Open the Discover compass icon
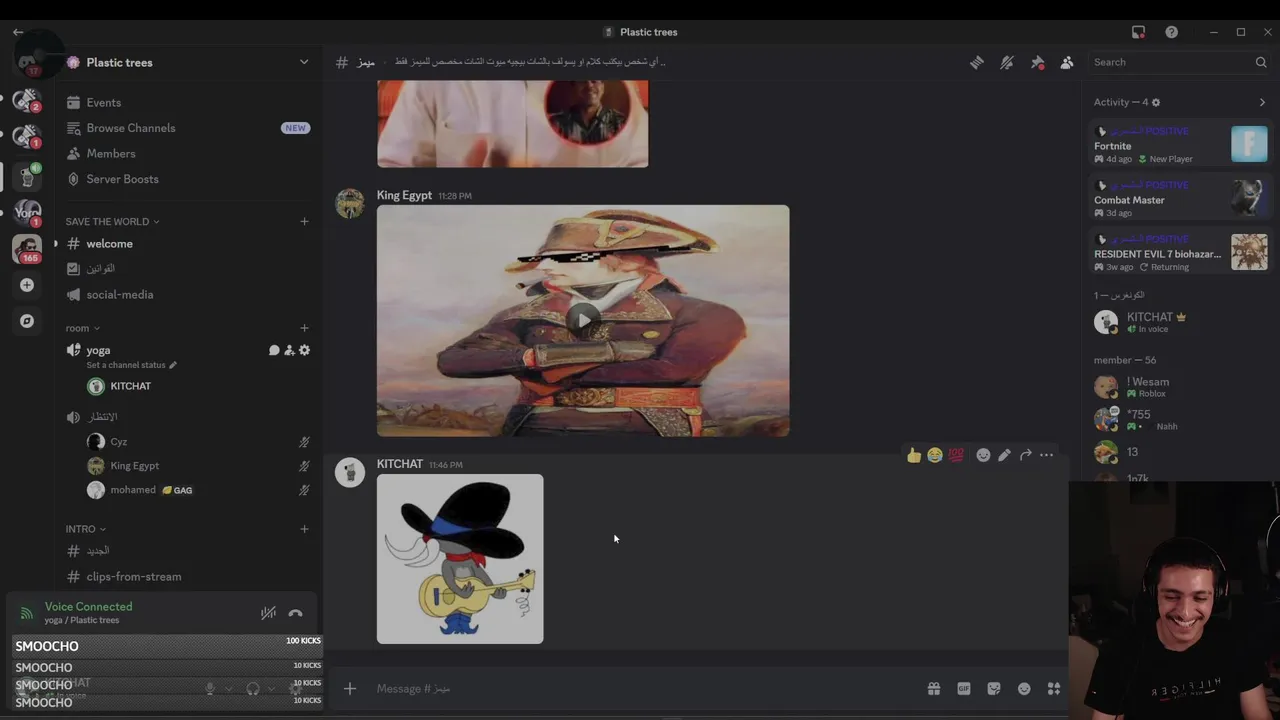Screen dimensions: 1280x720 (x=27, y=321)
